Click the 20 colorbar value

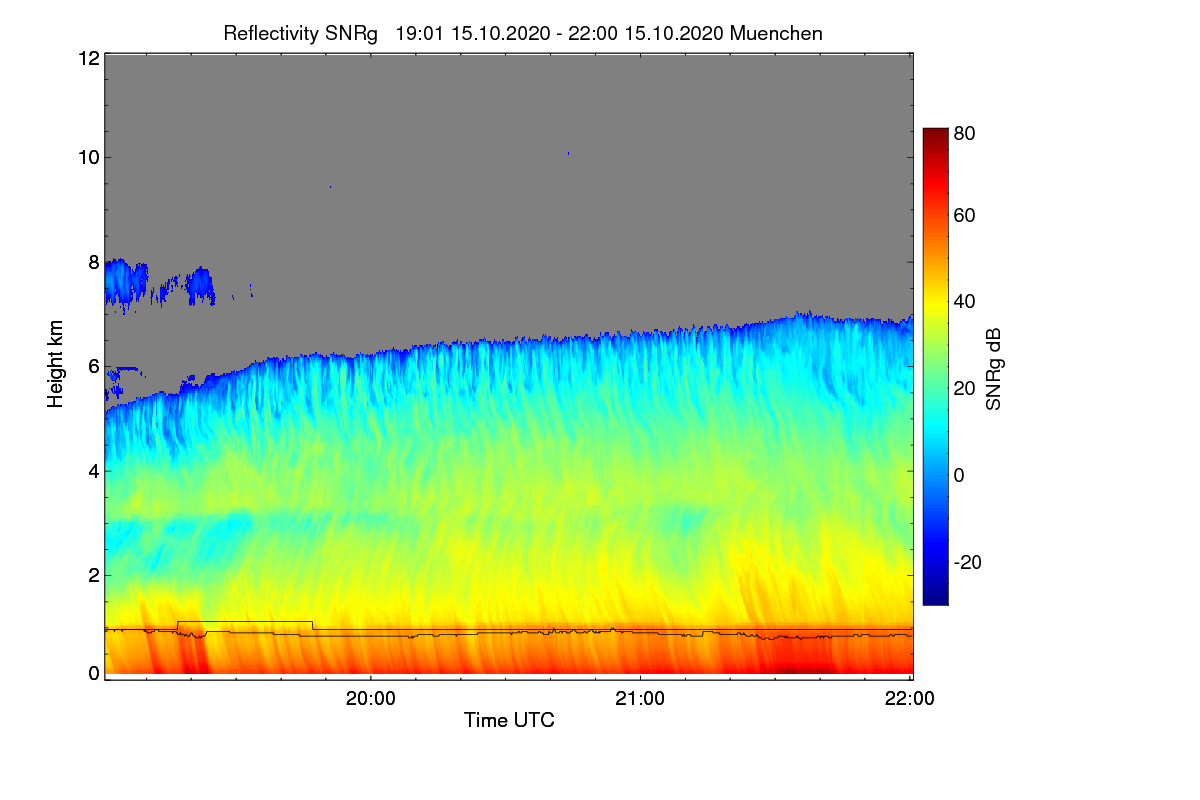pos(964,388)
